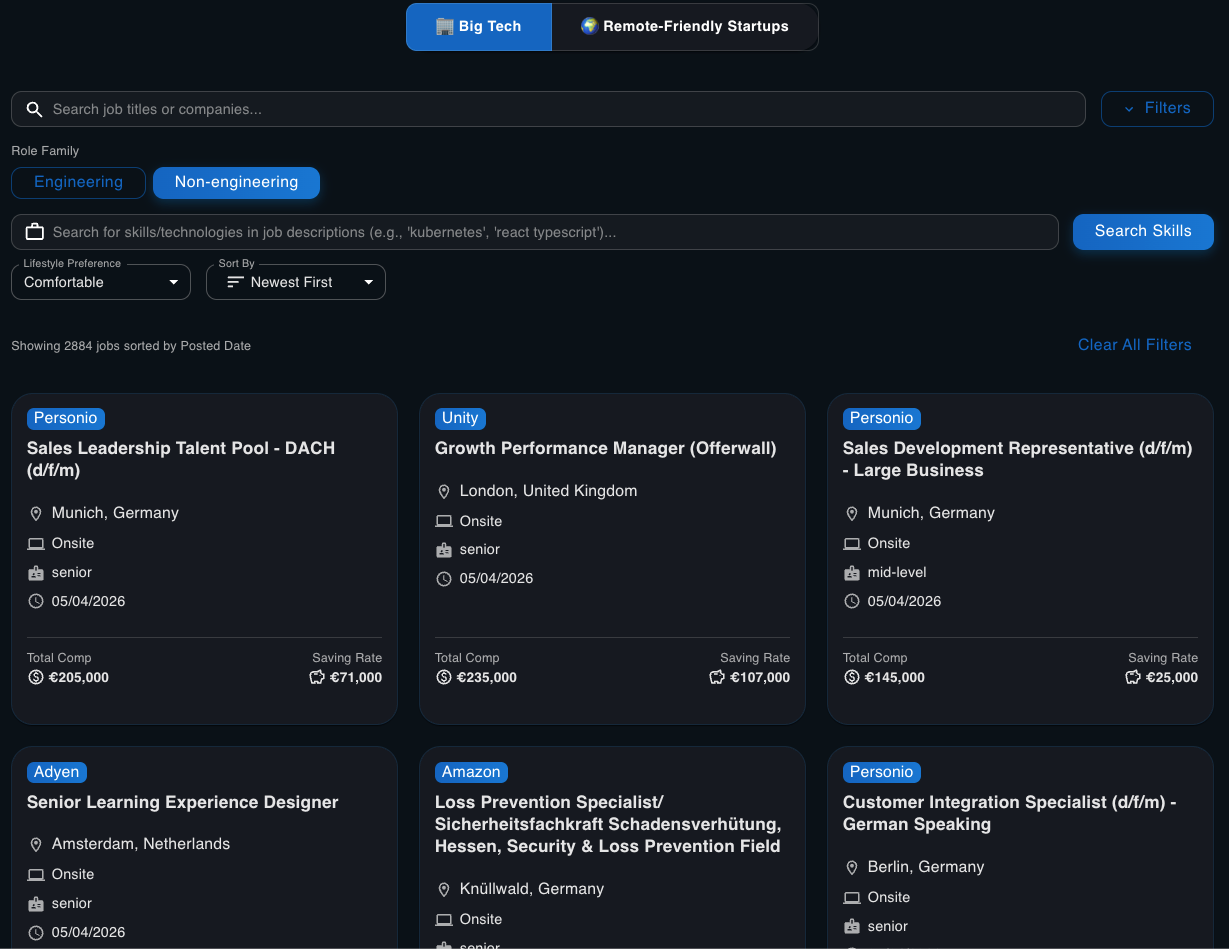
Task: Open the Remote-Friendly Startups tab
Action: coord(685,27)
